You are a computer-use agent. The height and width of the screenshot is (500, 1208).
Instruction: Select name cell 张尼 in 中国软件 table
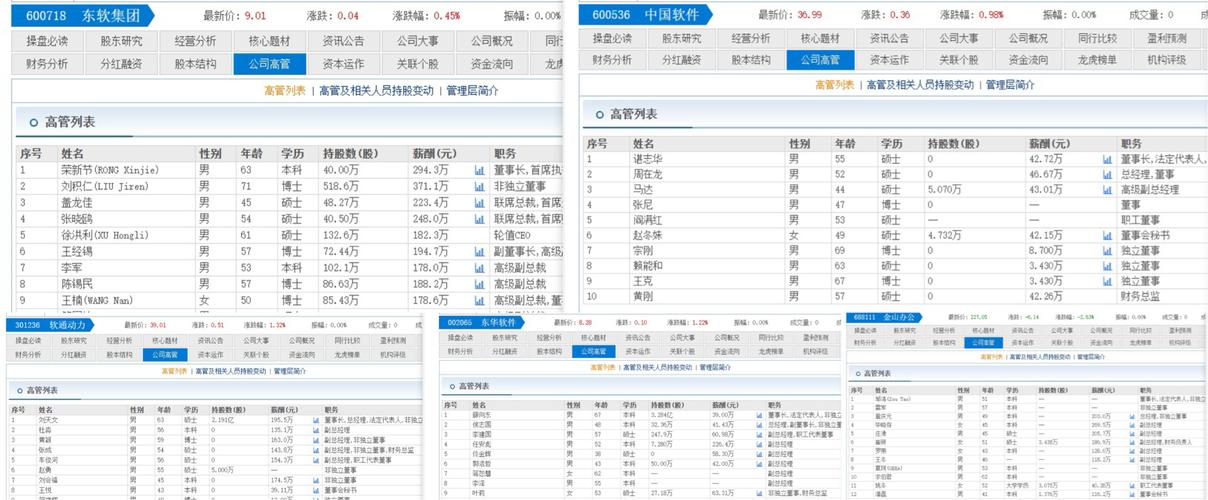click(x=642, y=205)
